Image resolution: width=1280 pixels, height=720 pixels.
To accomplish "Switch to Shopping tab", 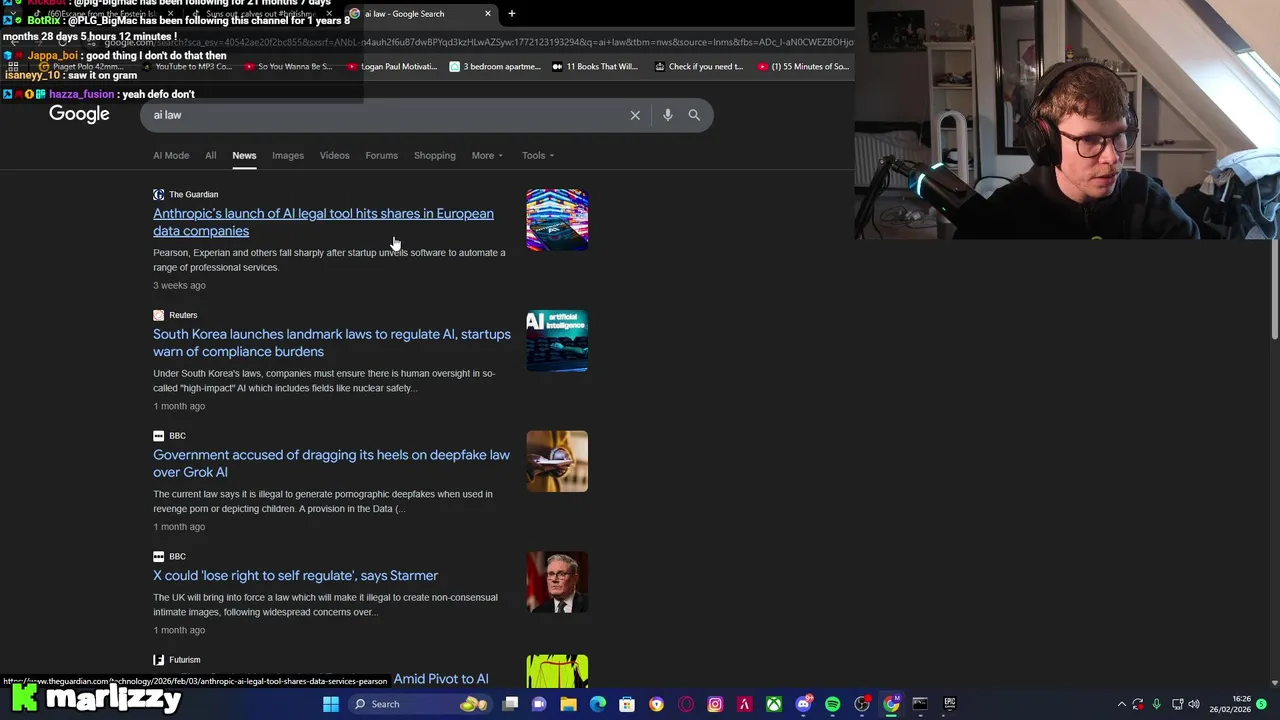I will 434,155.
